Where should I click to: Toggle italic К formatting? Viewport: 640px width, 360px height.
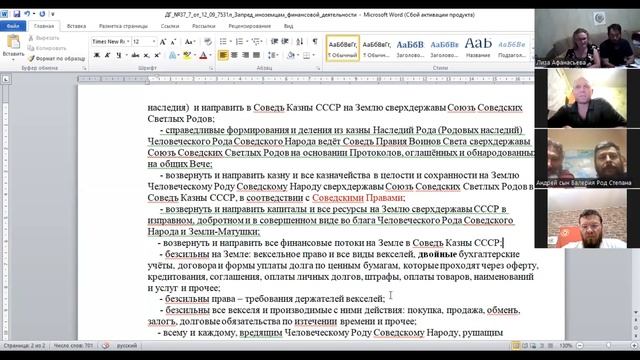(107, 55)
